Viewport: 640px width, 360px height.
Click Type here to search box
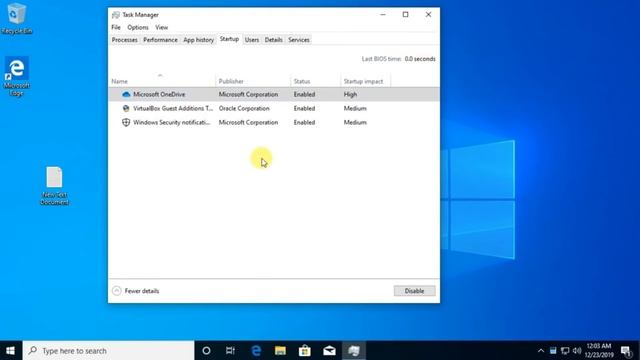[x=109, y=351]
